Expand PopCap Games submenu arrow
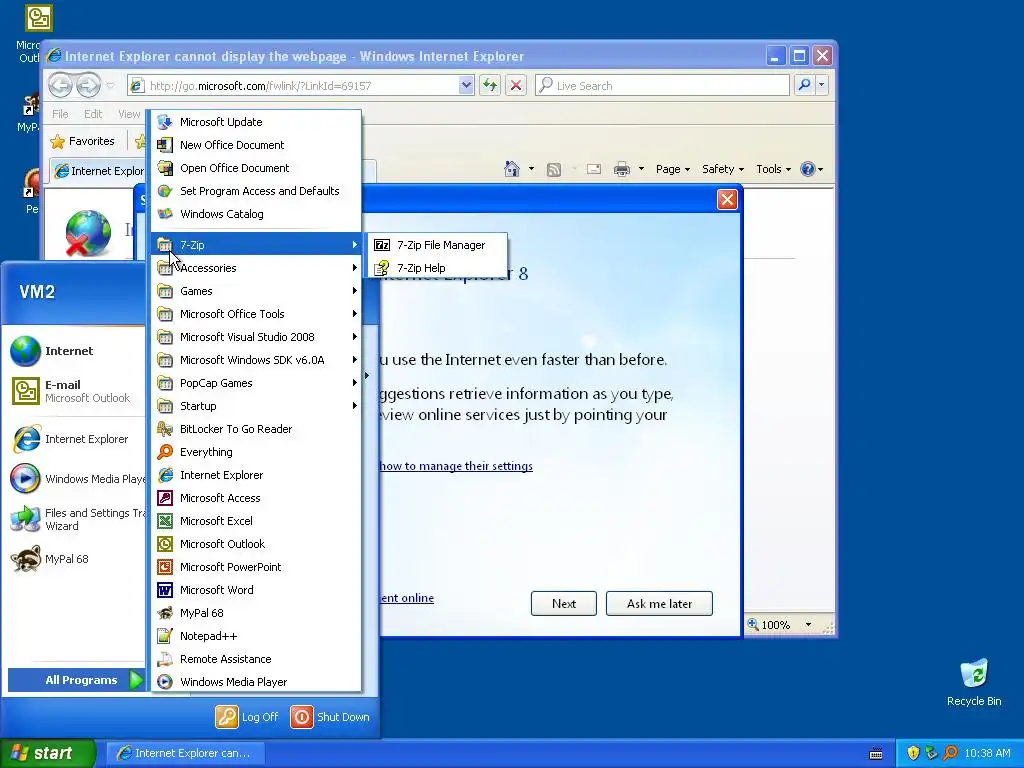 click(x=355, y=383)
